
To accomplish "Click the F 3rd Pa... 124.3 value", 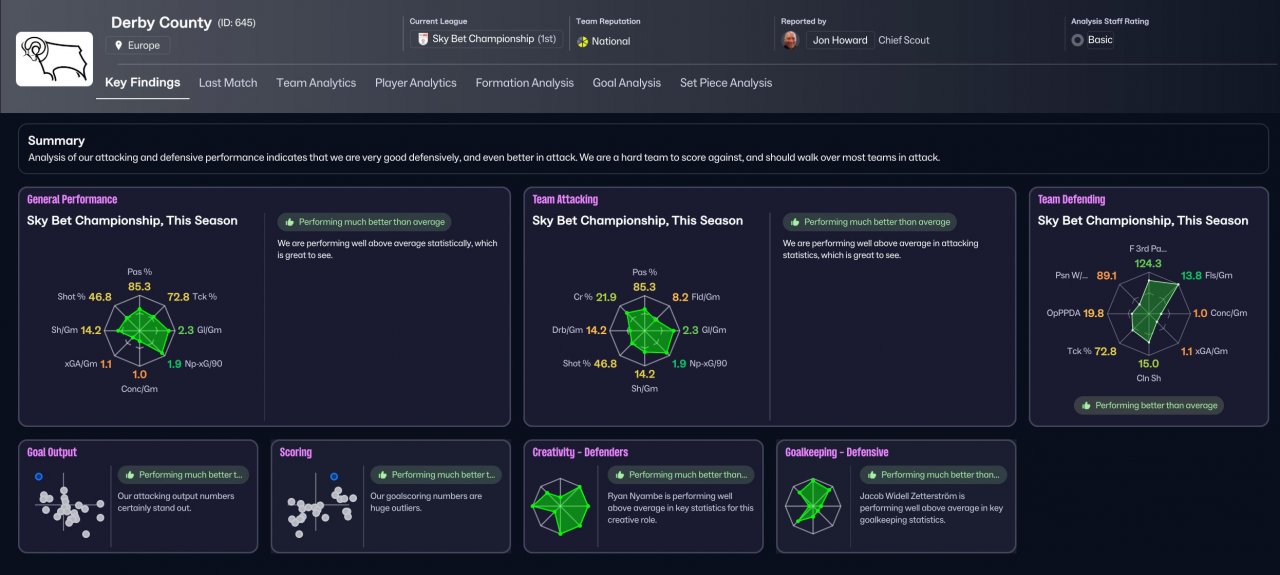I will [1148, 264].
